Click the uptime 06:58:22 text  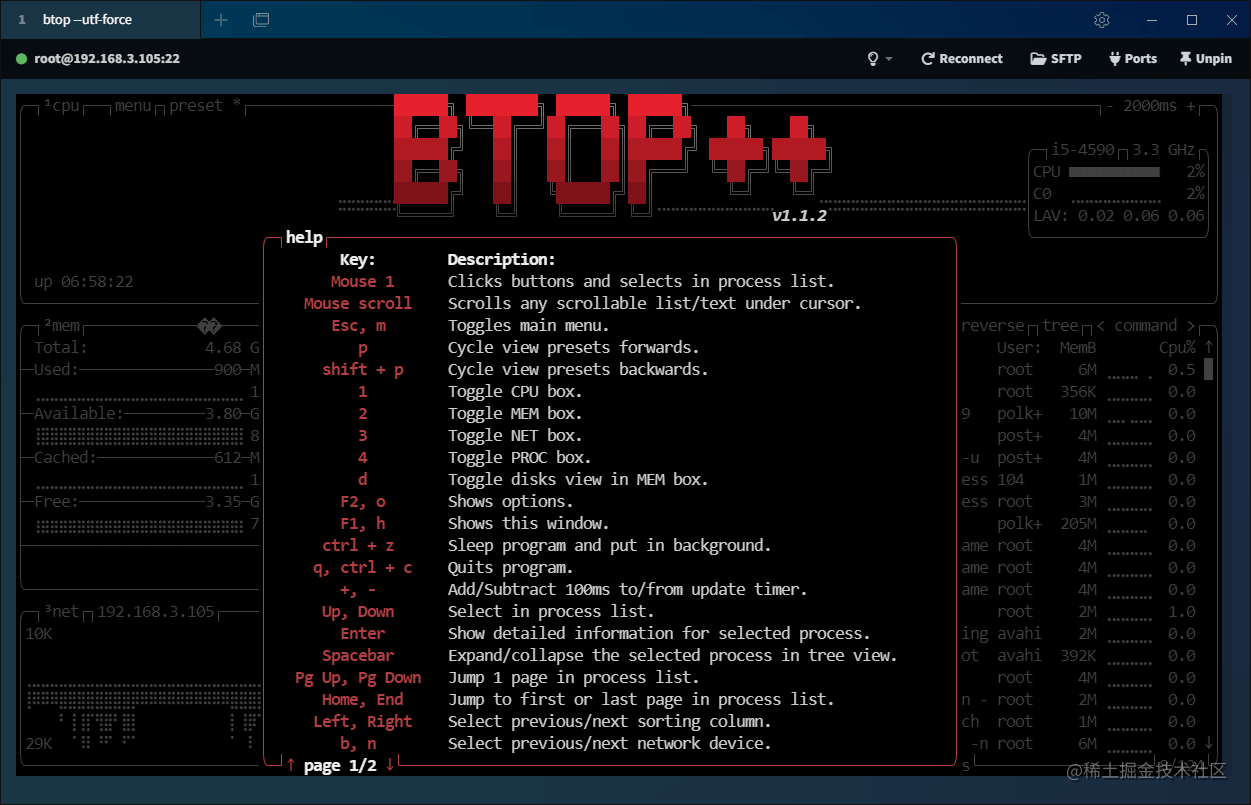click(84, 281)
